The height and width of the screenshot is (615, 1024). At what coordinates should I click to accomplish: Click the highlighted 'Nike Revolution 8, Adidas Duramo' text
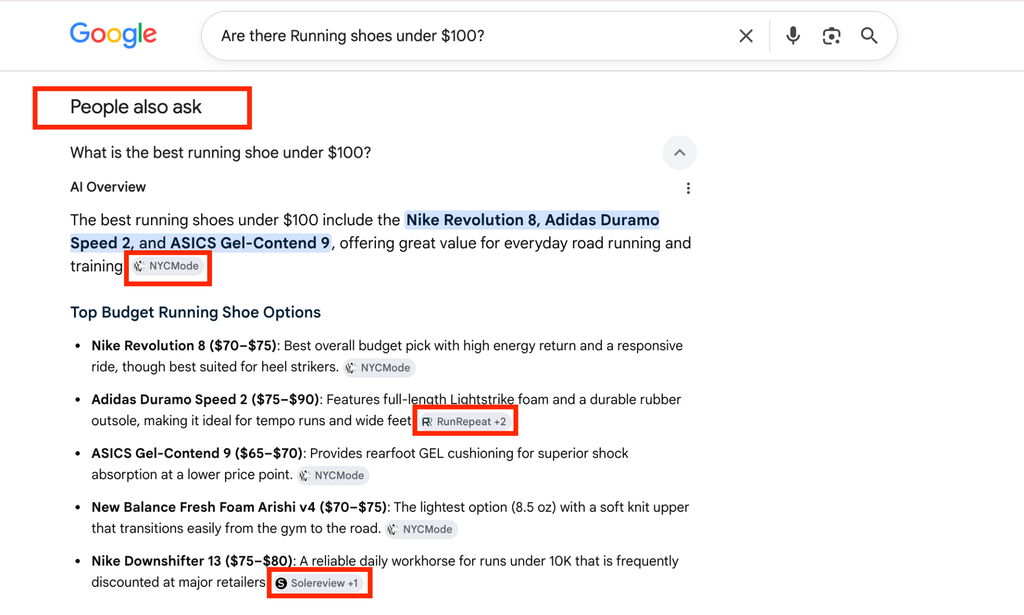pyautogui.click(x=532, y=220)
